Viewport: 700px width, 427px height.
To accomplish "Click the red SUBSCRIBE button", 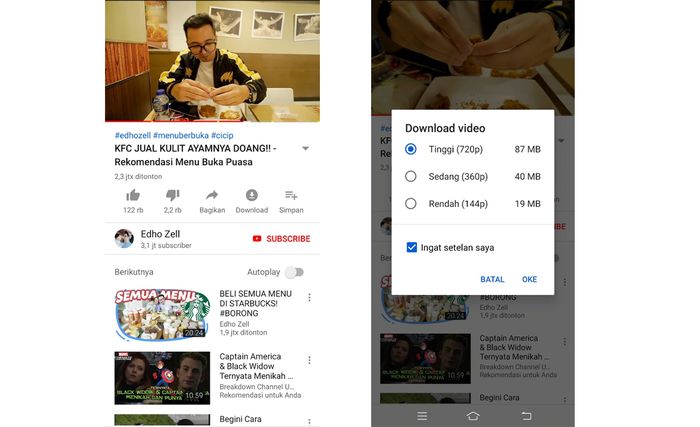I will click(282, 239).
